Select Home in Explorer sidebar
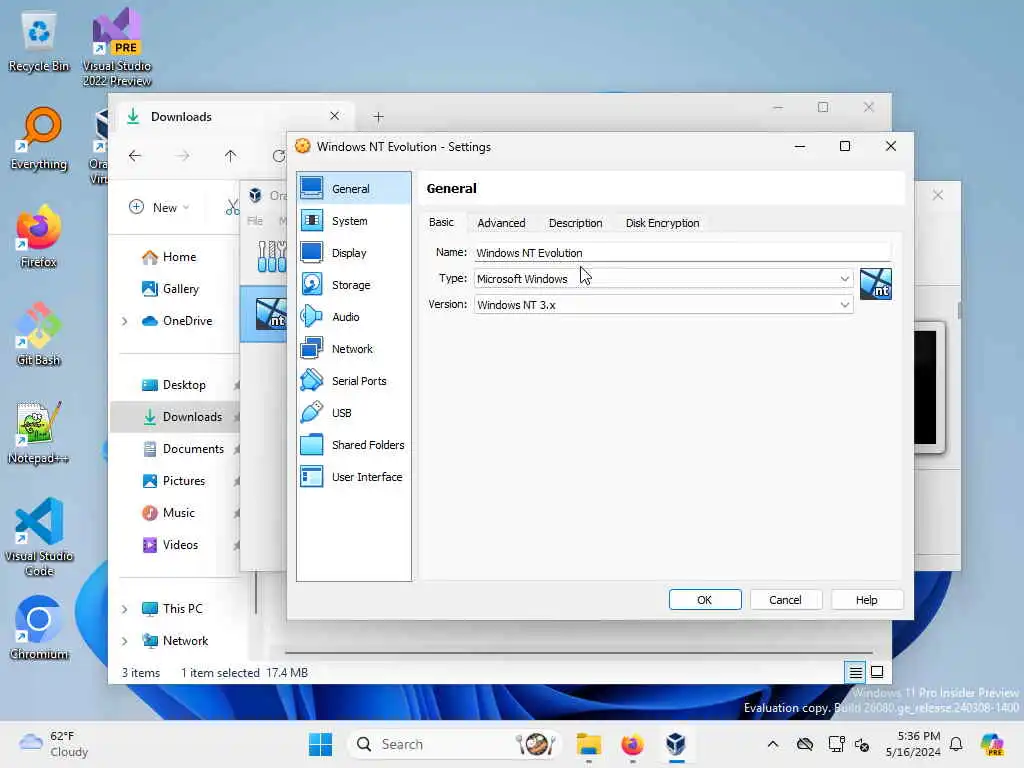The height and width of the screenshot is (768, 1024). pyautogui.click(x=169, y=257)
